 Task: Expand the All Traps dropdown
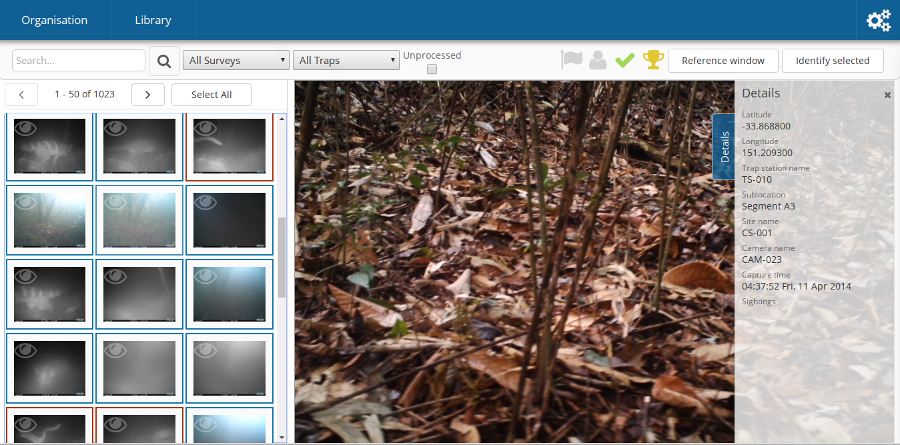pyautogui.click(x=346, y=60)
